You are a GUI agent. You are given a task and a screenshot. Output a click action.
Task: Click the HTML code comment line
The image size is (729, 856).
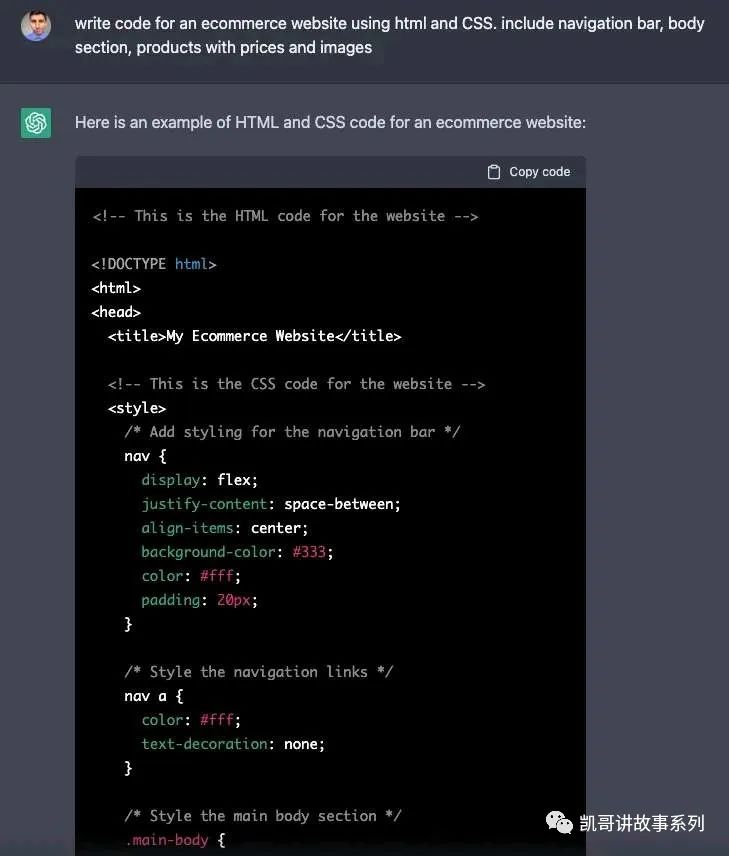click(285, 216)
